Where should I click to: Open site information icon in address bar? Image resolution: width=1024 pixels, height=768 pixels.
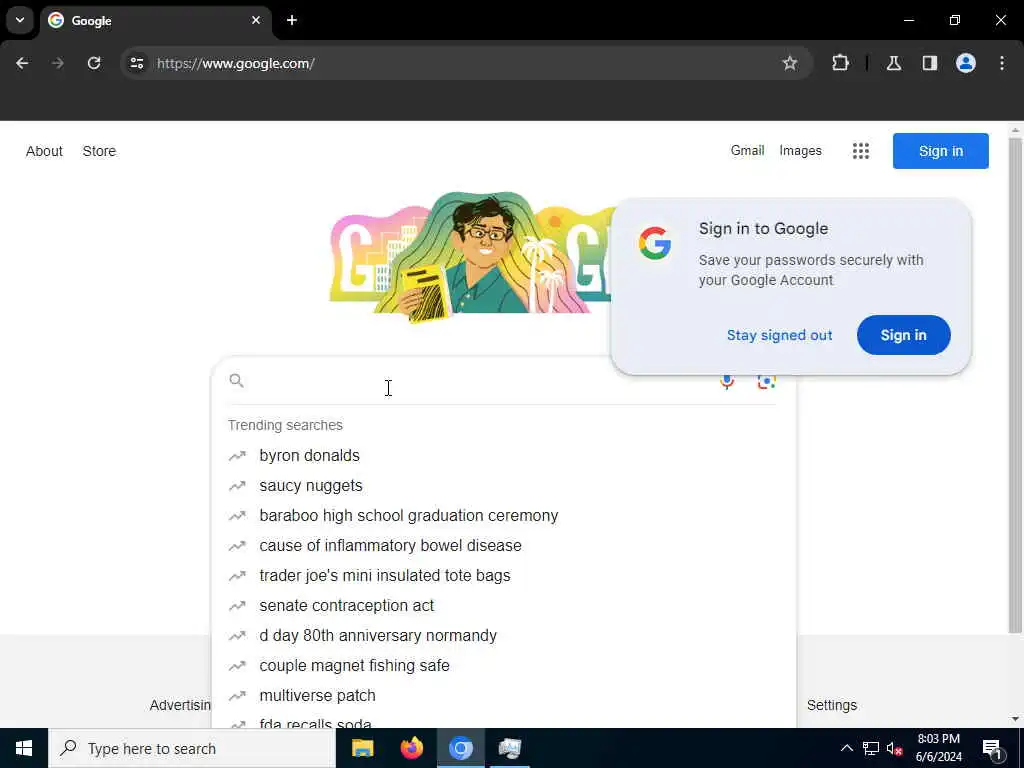click(x=136, y=63)
